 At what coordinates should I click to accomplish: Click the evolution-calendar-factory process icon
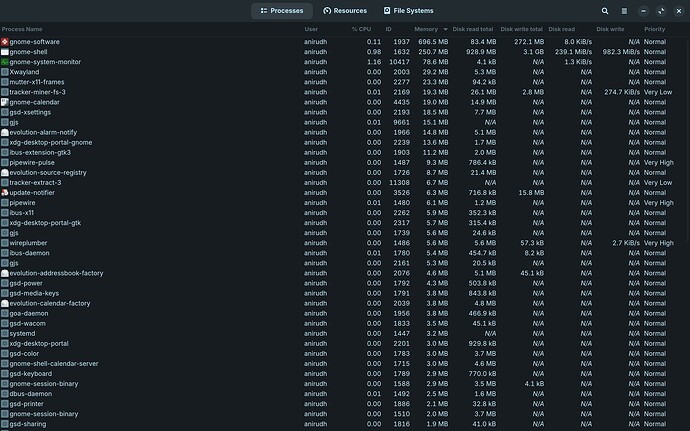[5, 303]
